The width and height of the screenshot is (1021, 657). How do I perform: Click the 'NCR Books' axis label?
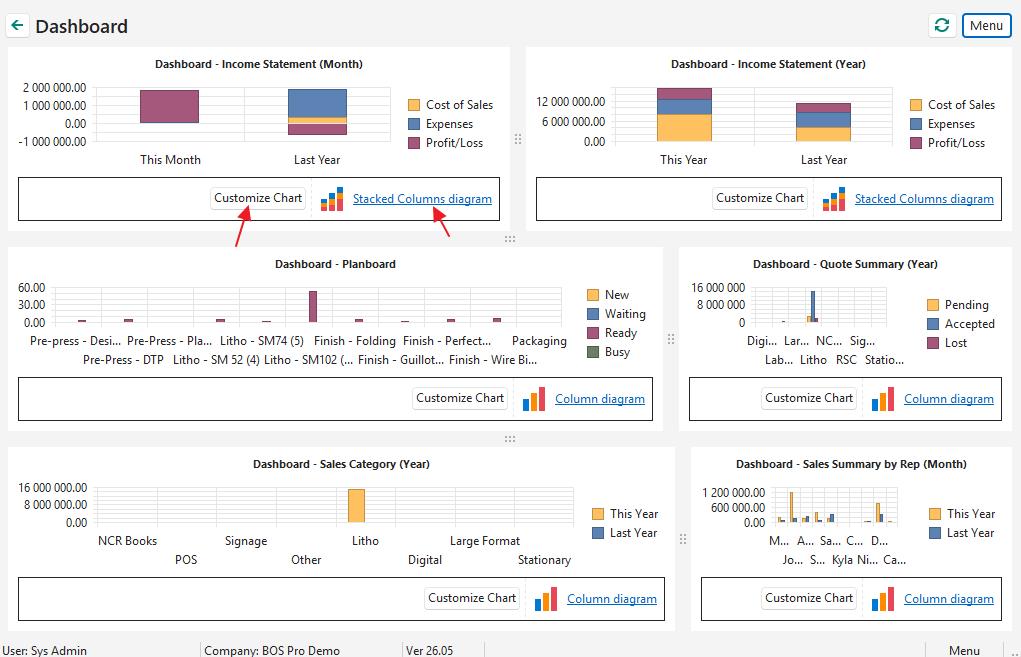click(128, 541)
